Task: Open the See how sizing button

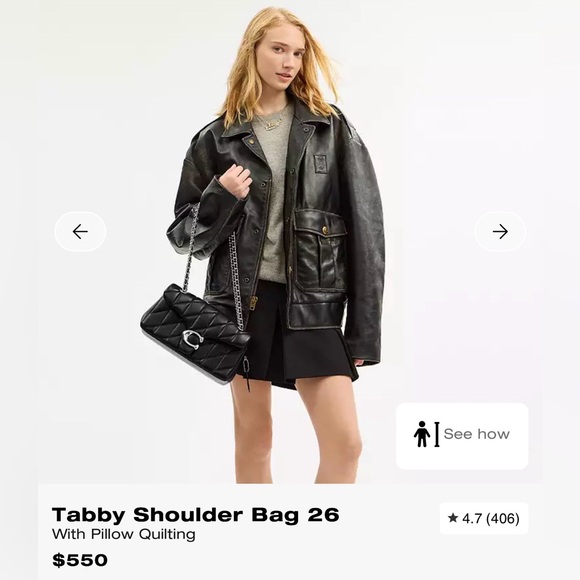Action: pyautogui.click(x=462, y=436)
